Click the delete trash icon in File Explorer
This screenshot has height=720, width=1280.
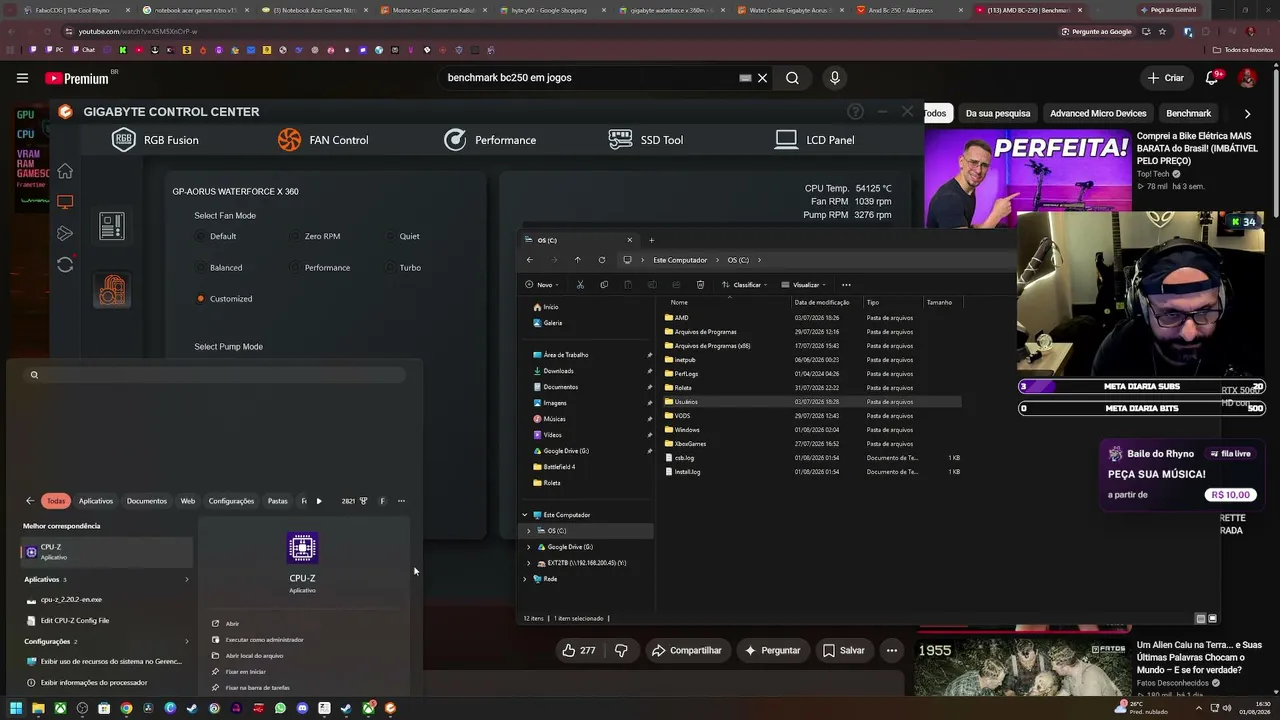click(x=700, y=285)
